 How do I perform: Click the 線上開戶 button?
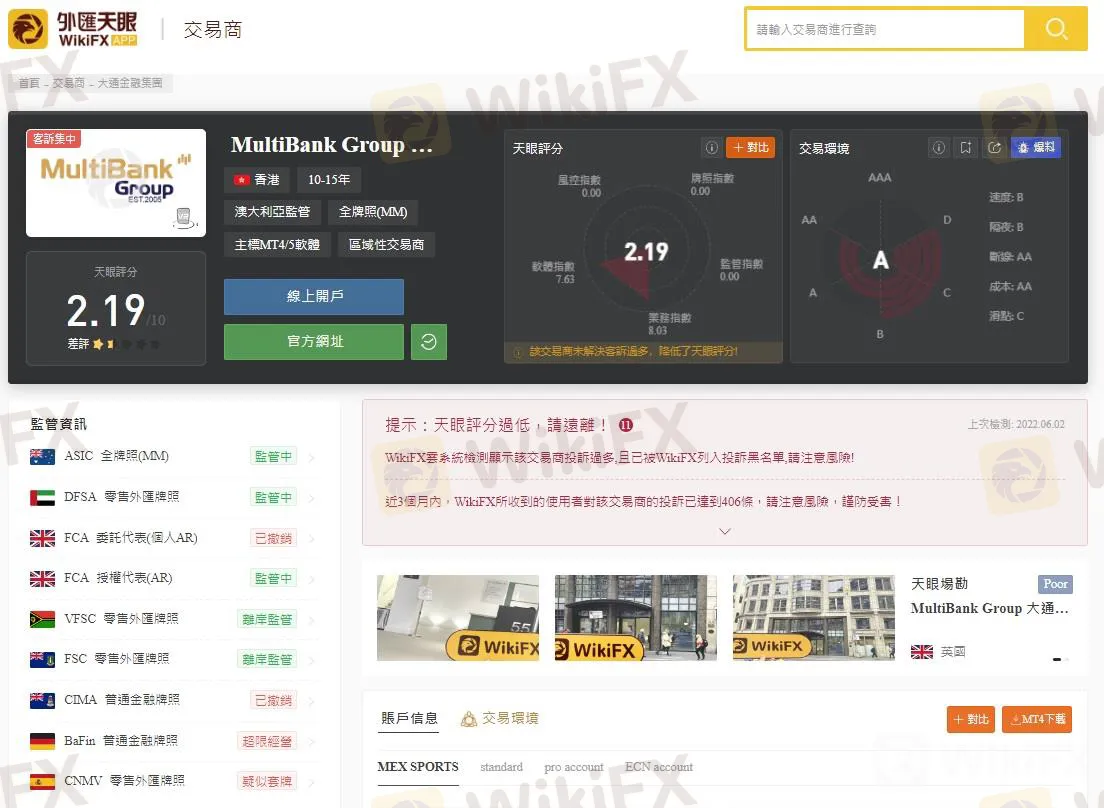click(314, 296)
